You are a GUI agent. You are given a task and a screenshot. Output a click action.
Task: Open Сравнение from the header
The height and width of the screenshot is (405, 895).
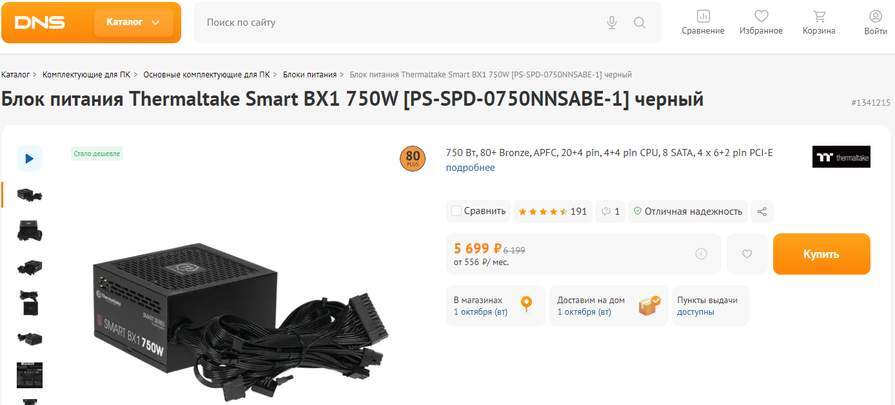tap(703, 21)
